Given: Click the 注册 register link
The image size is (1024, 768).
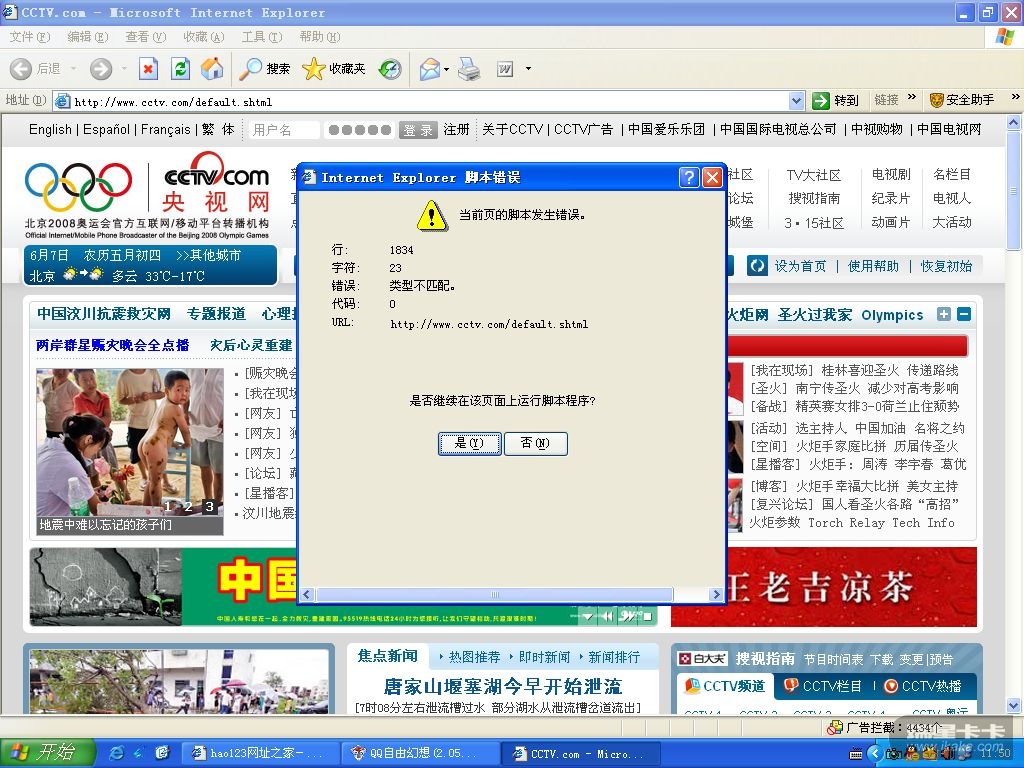Looking at the screenshot, I should coord(456,129).
